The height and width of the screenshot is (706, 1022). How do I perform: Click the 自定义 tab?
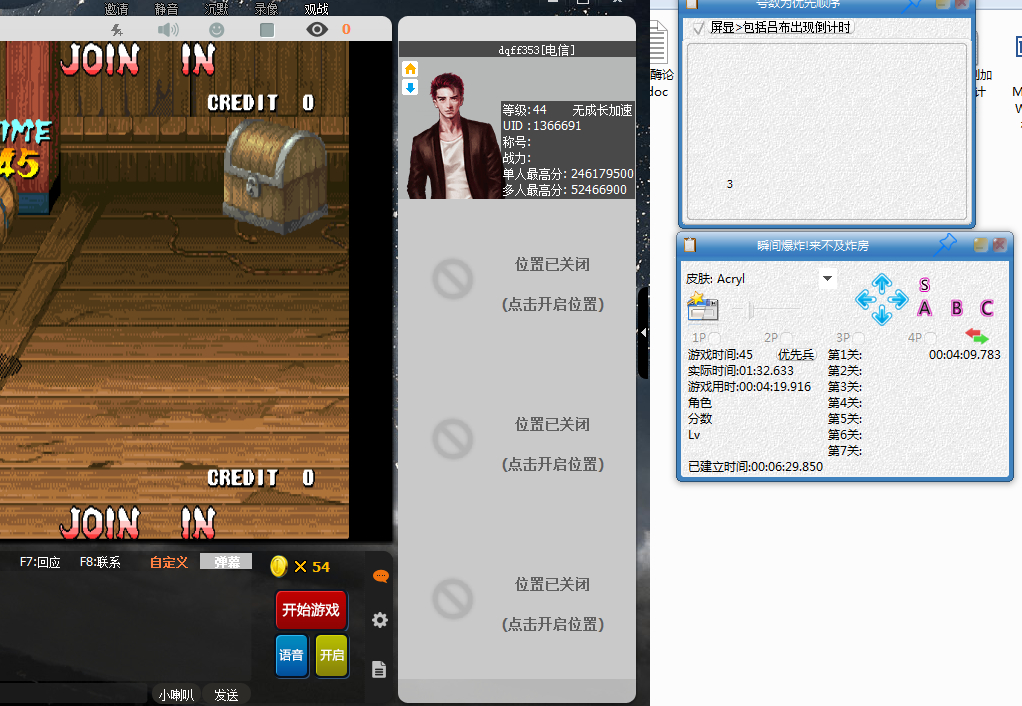(169, 562)
